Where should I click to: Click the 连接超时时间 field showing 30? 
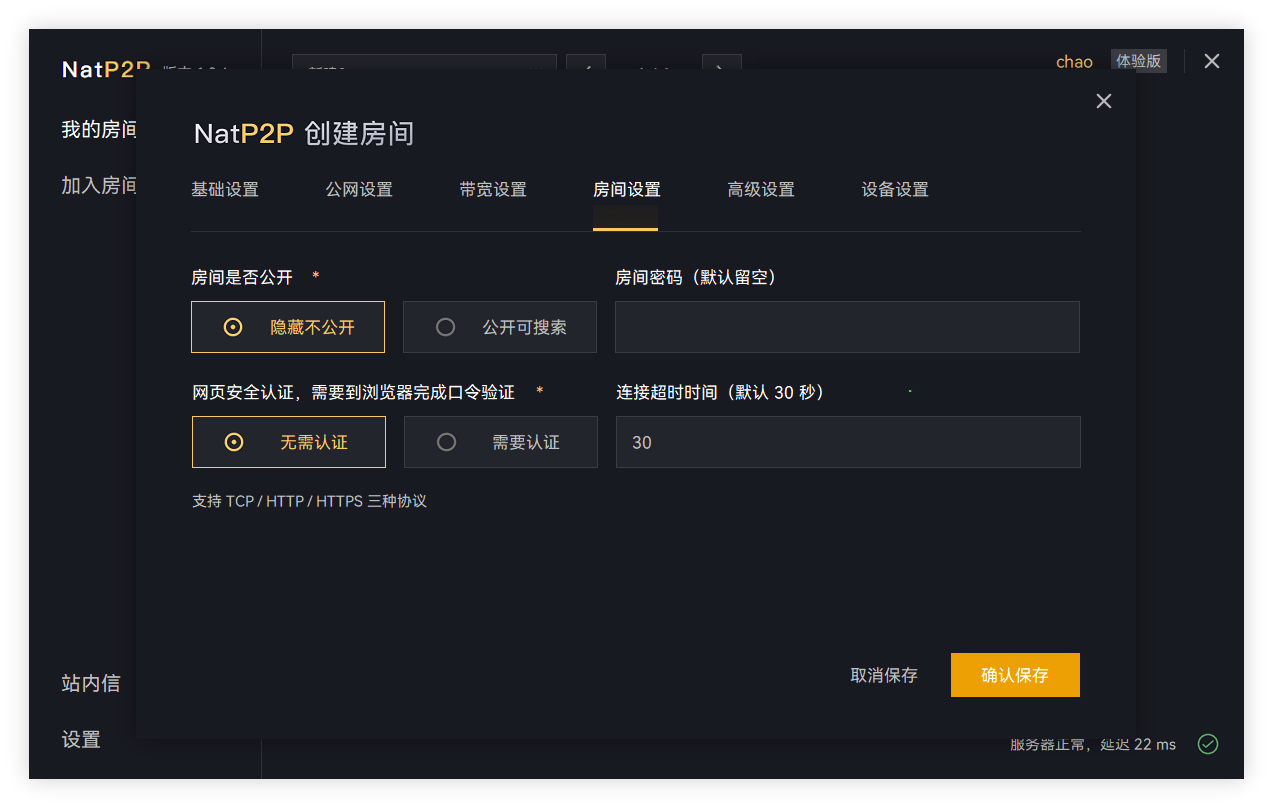point(848,442)
